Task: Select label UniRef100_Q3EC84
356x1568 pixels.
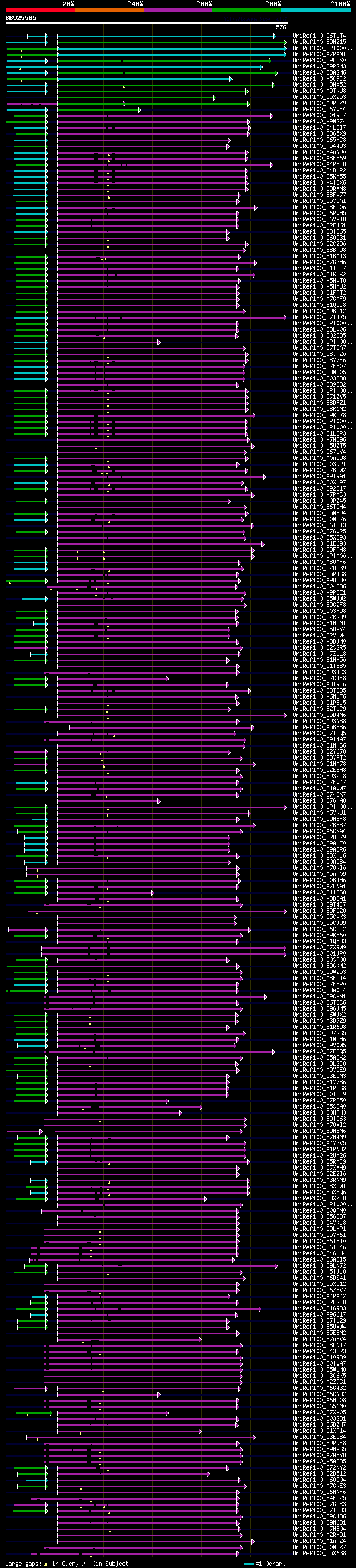Action: point(319,1437)
